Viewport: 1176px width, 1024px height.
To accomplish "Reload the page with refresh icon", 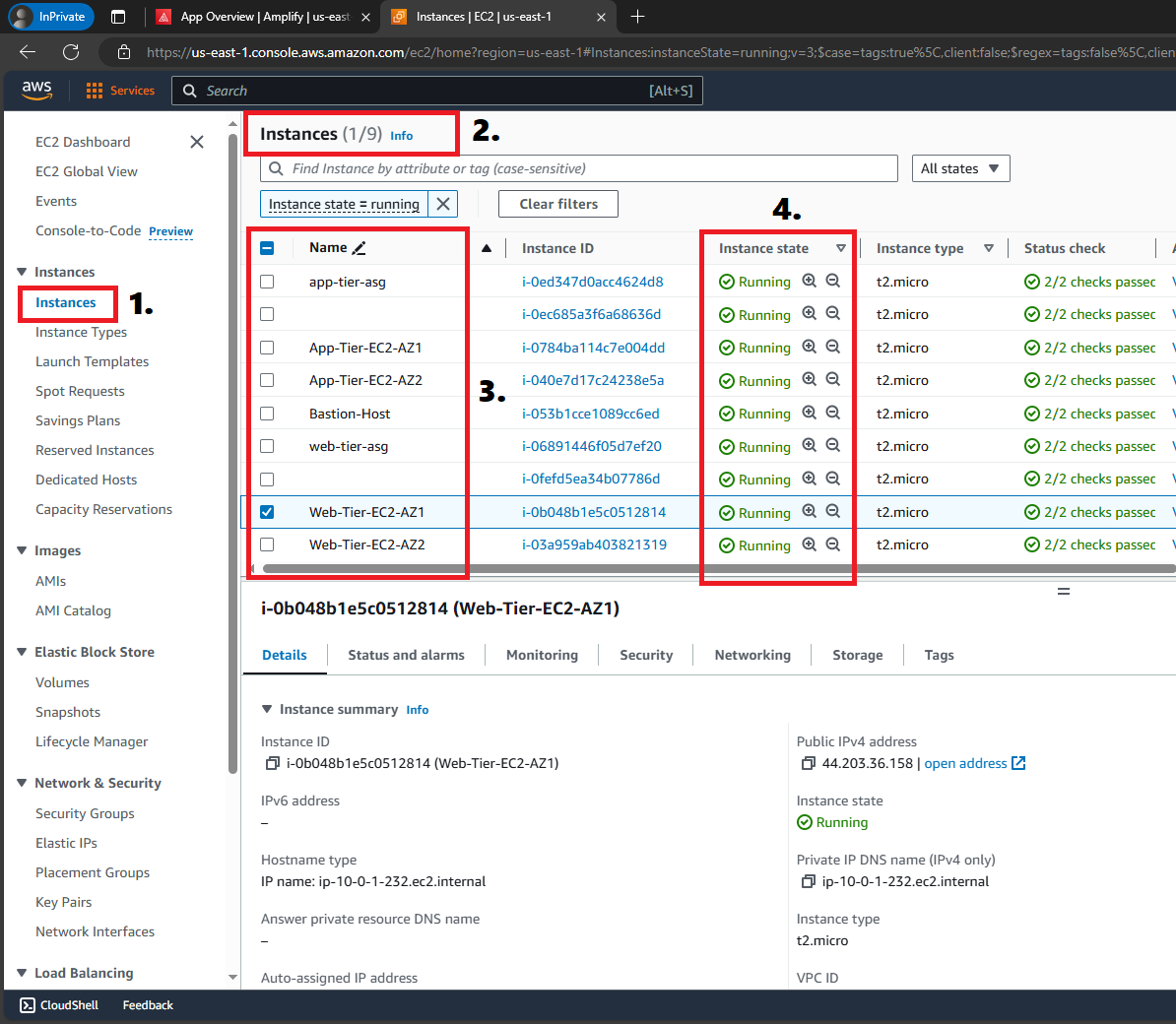I will [x=71, y=52].
